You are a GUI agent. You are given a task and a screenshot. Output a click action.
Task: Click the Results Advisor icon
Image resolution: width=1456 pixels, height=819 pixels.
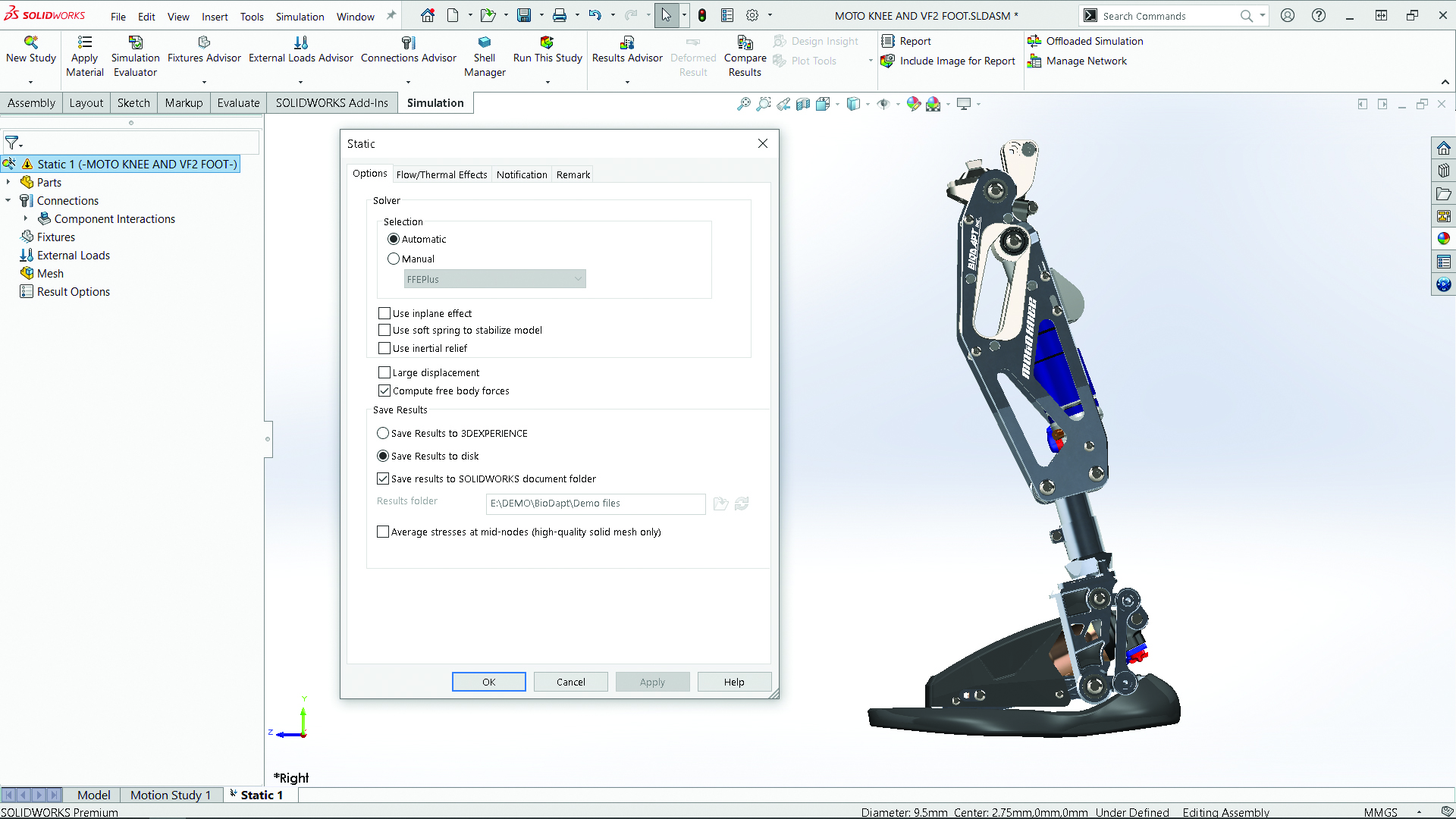627,42
